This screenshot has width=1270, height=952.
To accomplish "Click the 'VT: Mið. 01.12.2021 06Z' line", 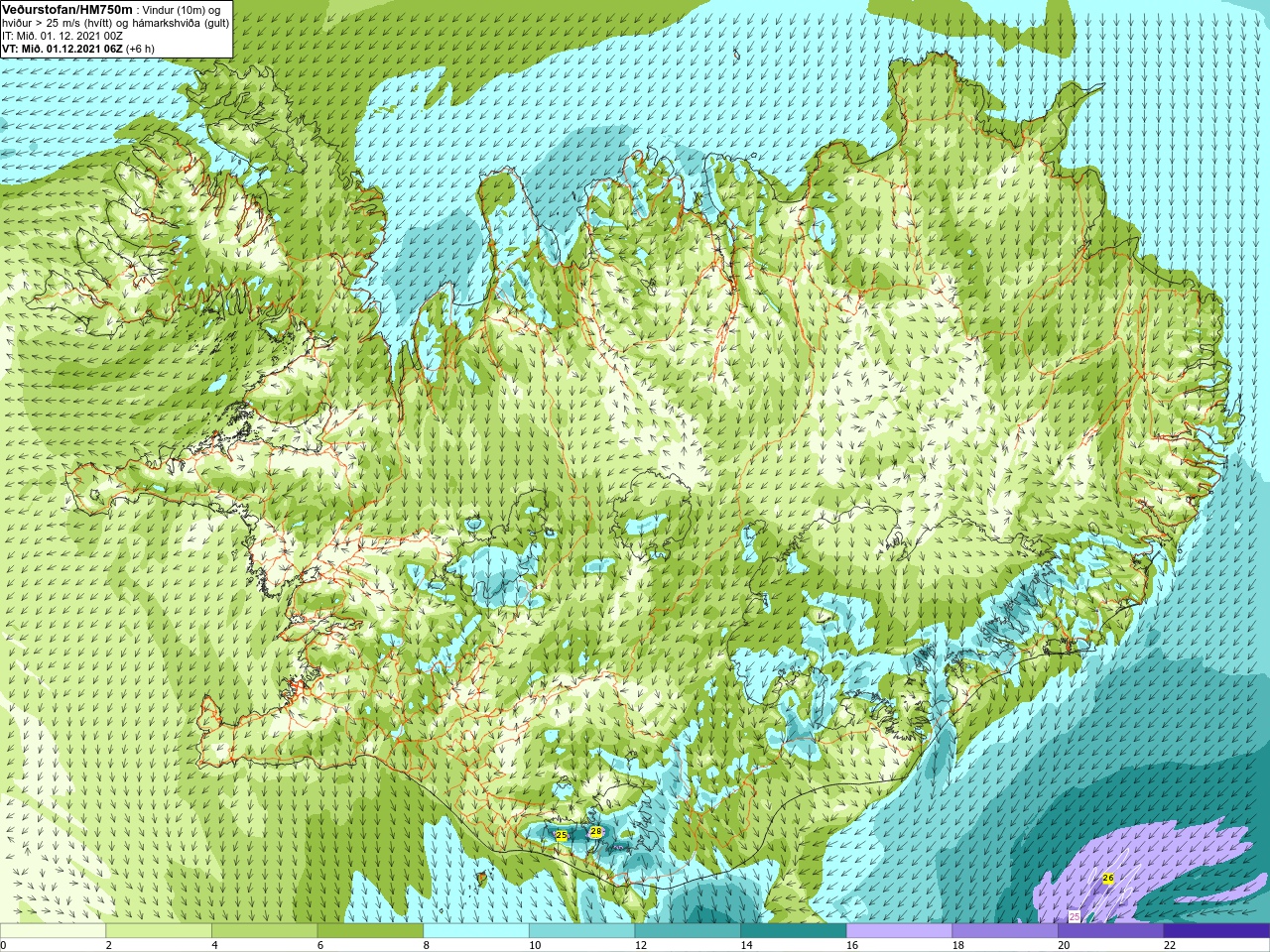I will 63,48.
